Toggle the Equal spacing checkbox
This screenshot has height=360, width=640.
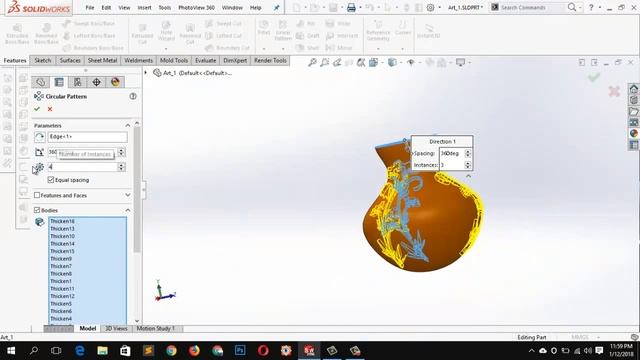point(51,180)
